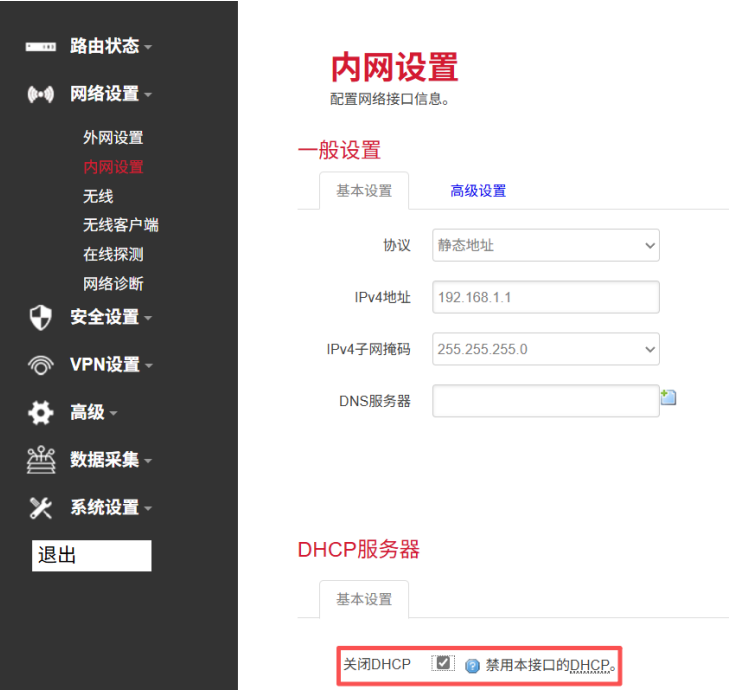The height and width of the screenshot is (691, 729).
Task: Click the blue help icon next to 禁用本接口的DHCP
Action: click(x=472, y=666)
